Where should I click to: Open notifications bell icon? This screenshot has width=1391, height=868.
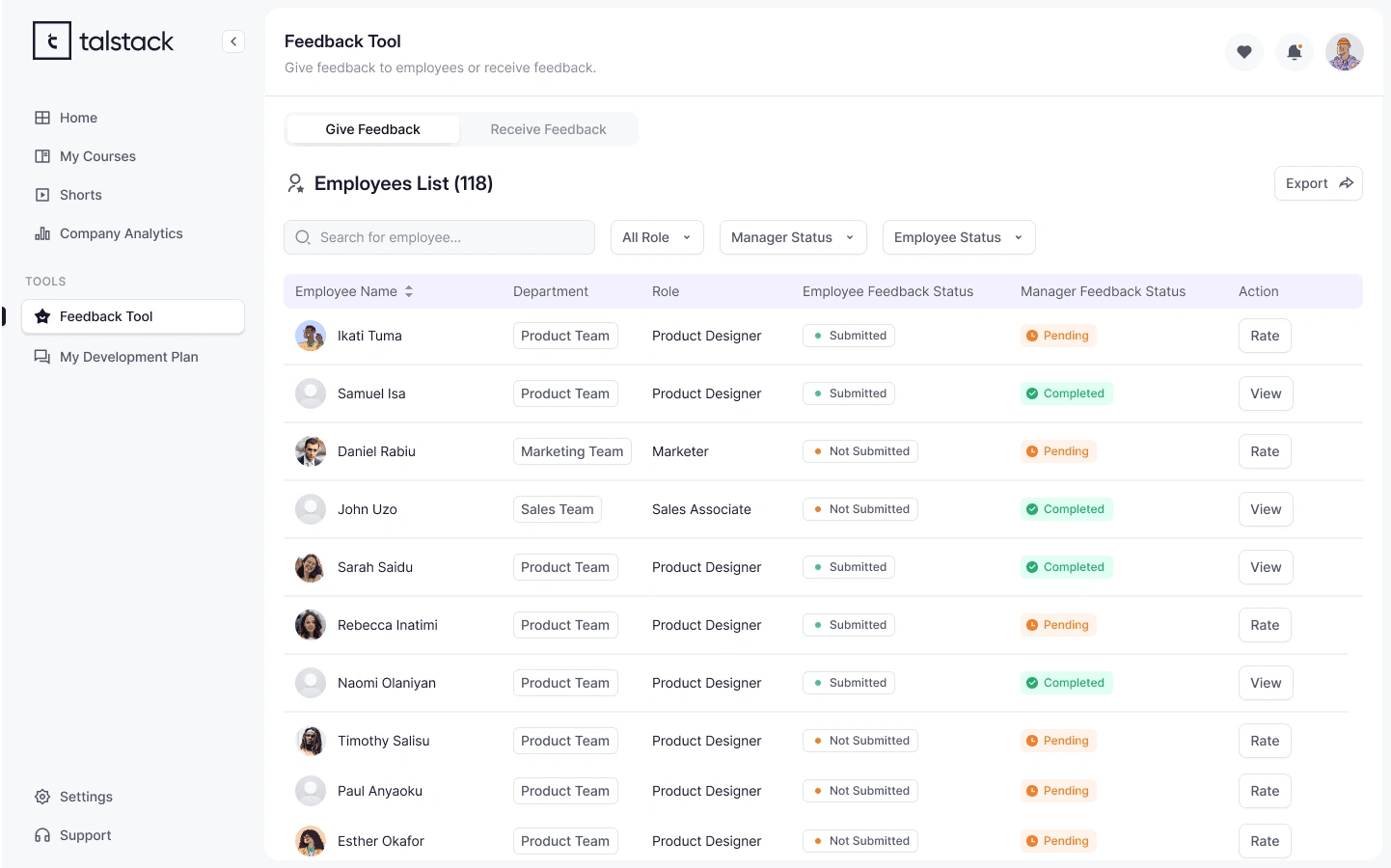(1295, 52)
